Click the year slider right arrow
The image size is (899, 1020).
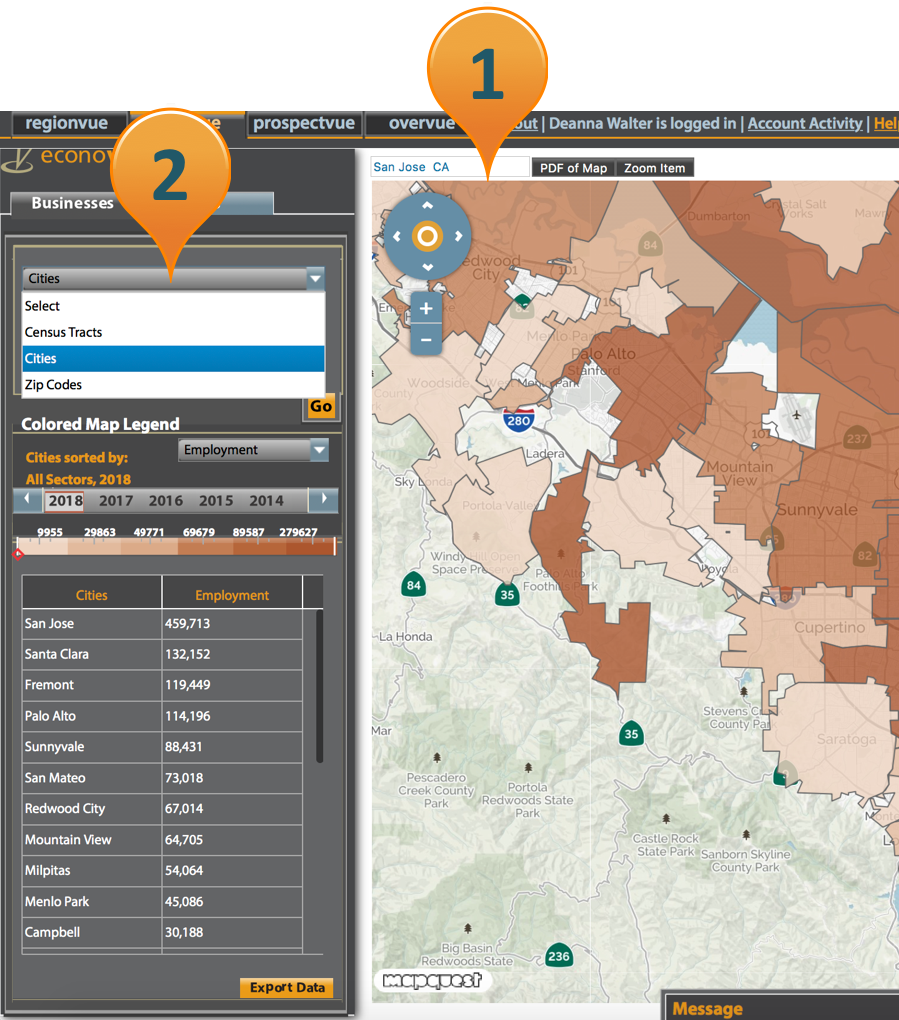point(324,500)
